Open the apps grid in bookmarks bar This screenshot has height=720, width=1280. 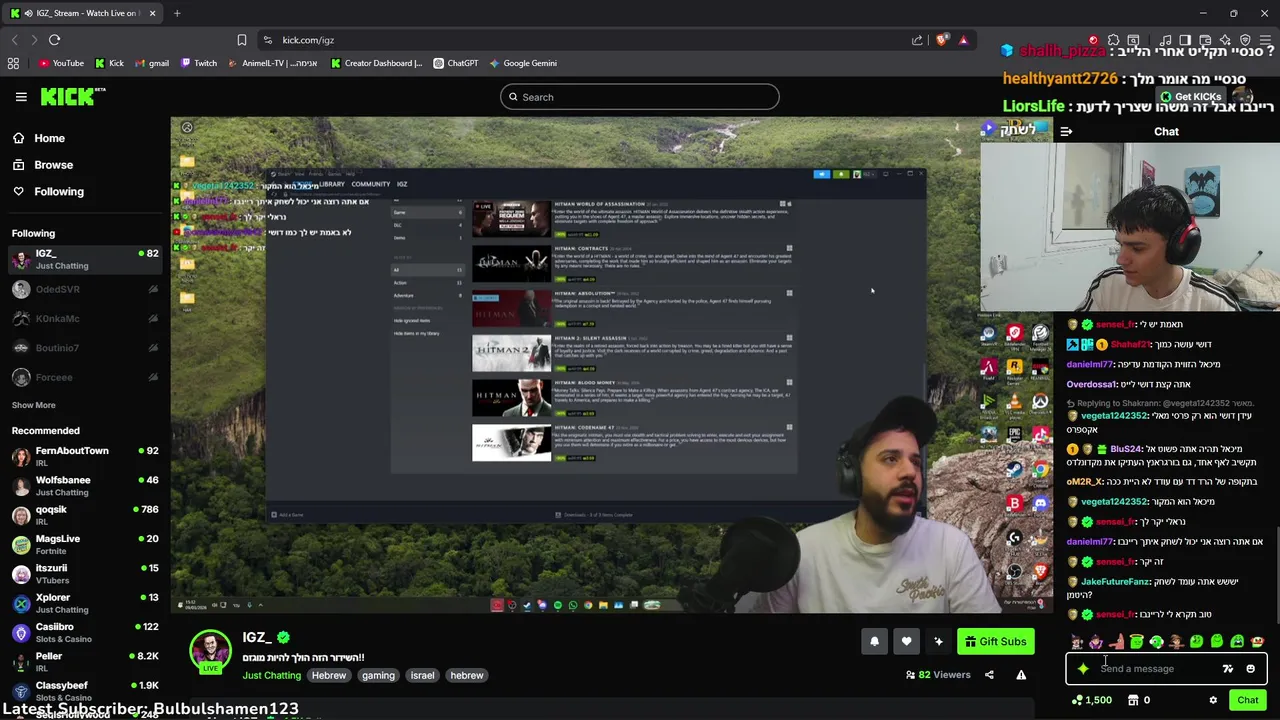coord(13,63)
